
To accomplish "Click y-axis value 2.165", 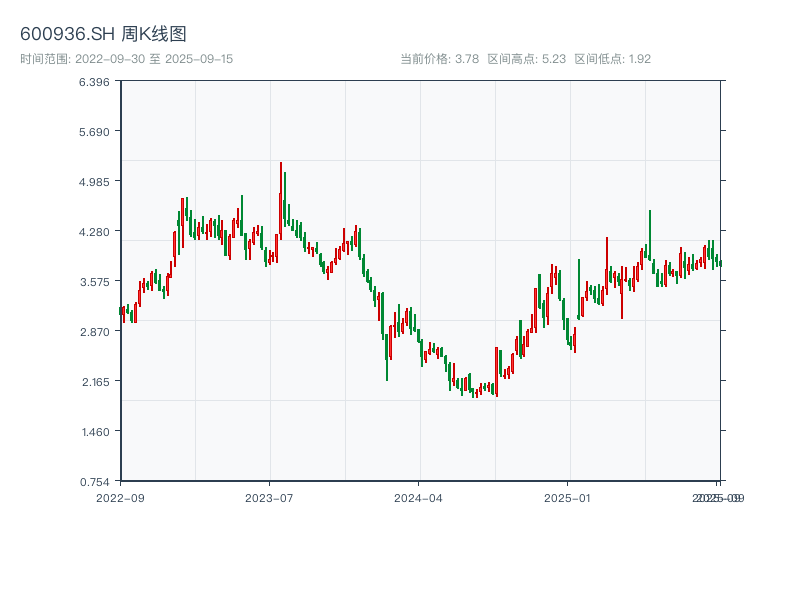I will click(95, 382).
